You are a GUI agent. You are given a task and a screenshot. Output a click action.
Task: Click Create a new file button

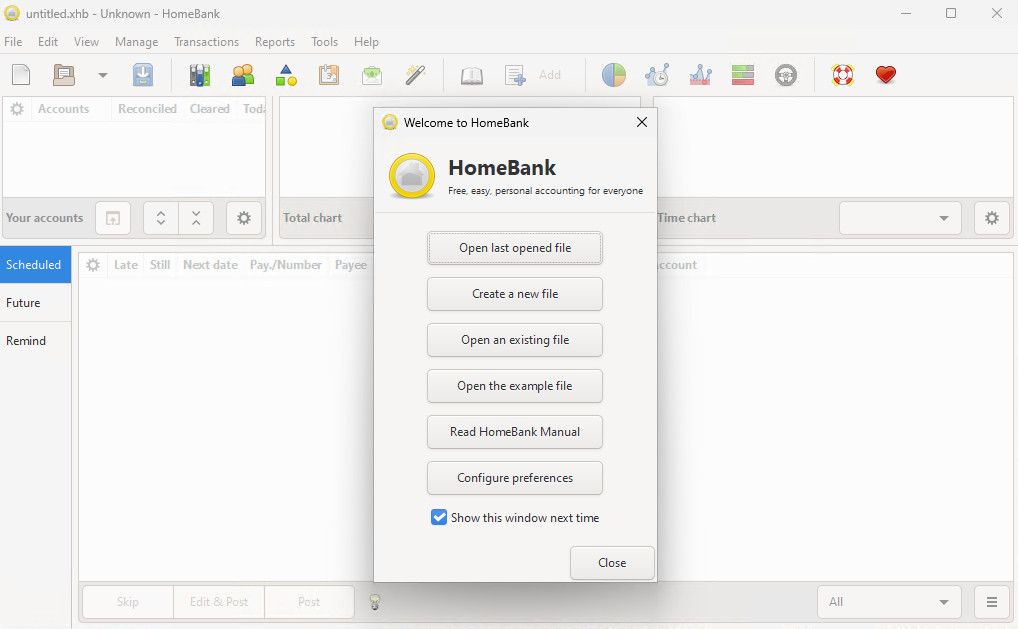[x=515, y=294]
